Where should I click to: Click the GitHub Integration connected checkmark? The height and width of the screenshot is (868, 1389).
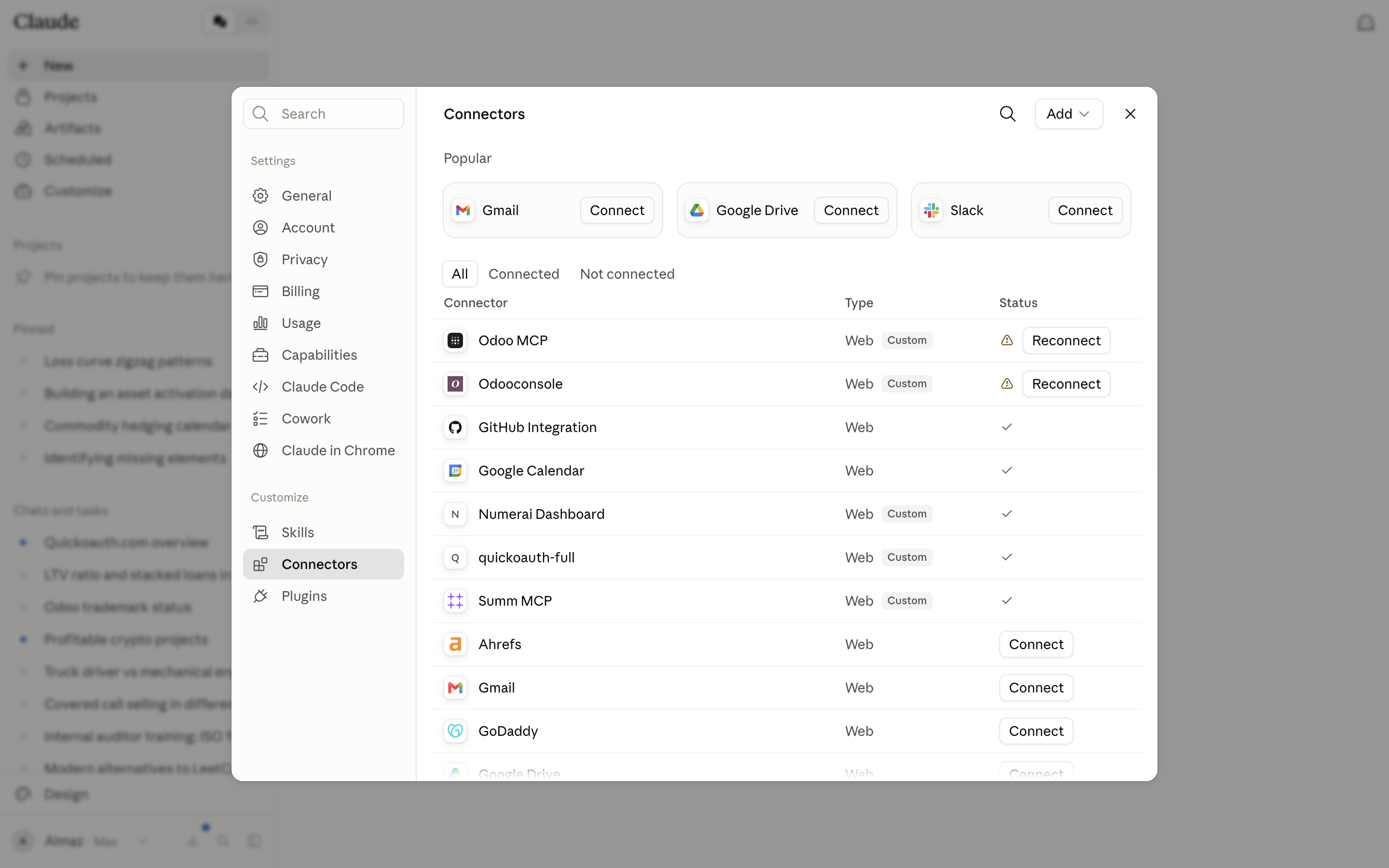tap(1007, 427)
